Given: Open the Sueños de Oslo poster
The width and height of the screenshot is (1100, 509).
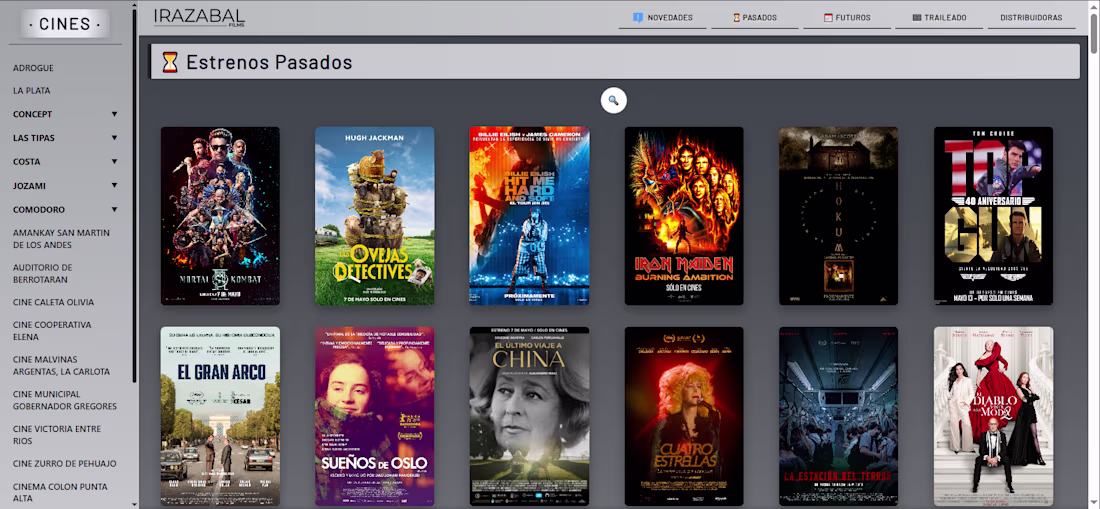Looking at the screenshot, I should click(375, 416).
